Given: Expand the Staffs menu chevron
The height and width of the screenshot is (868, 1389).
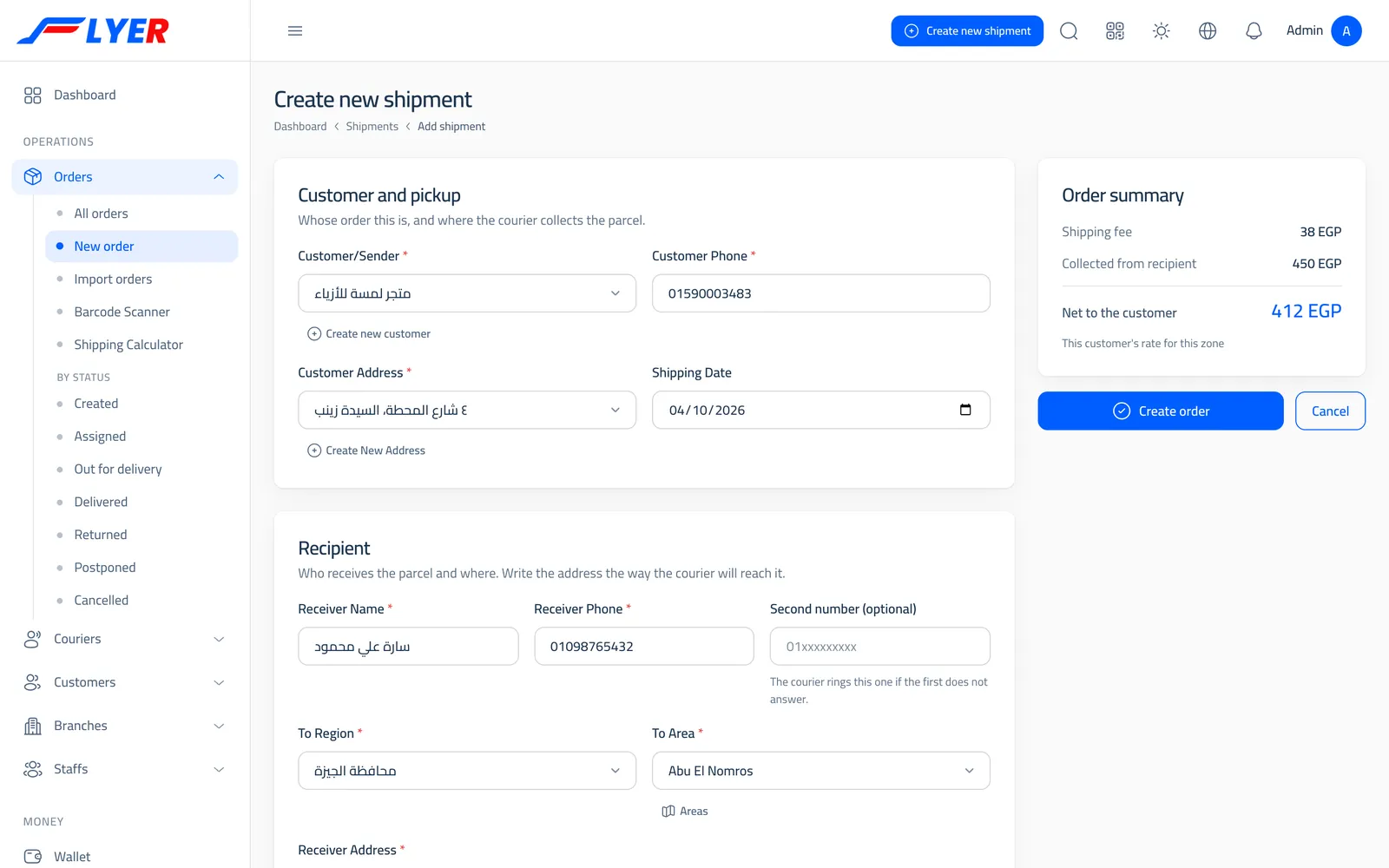Looking at the screenshot, I should pyautogui.click(x=219, y=769).
